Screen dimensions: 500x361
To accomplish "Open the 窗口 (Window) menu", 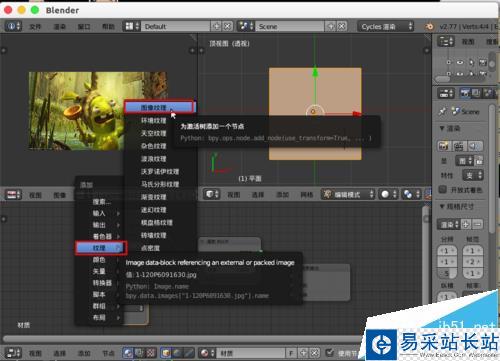I will point(84,27).
